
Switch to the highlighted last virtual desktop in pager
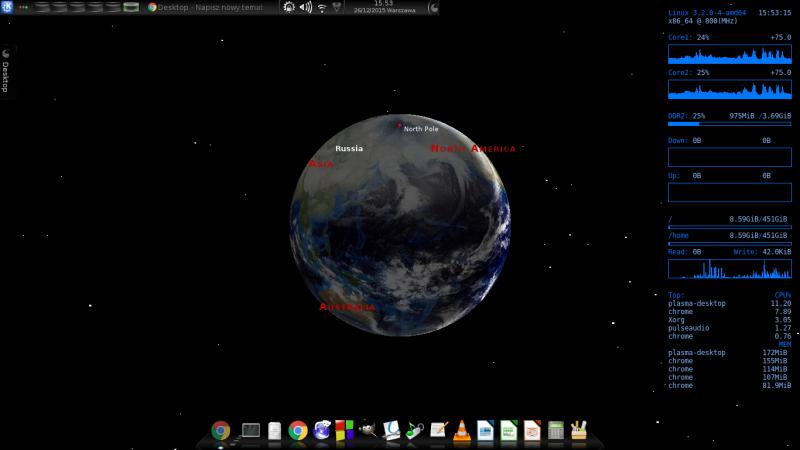[x=130, y=7]
